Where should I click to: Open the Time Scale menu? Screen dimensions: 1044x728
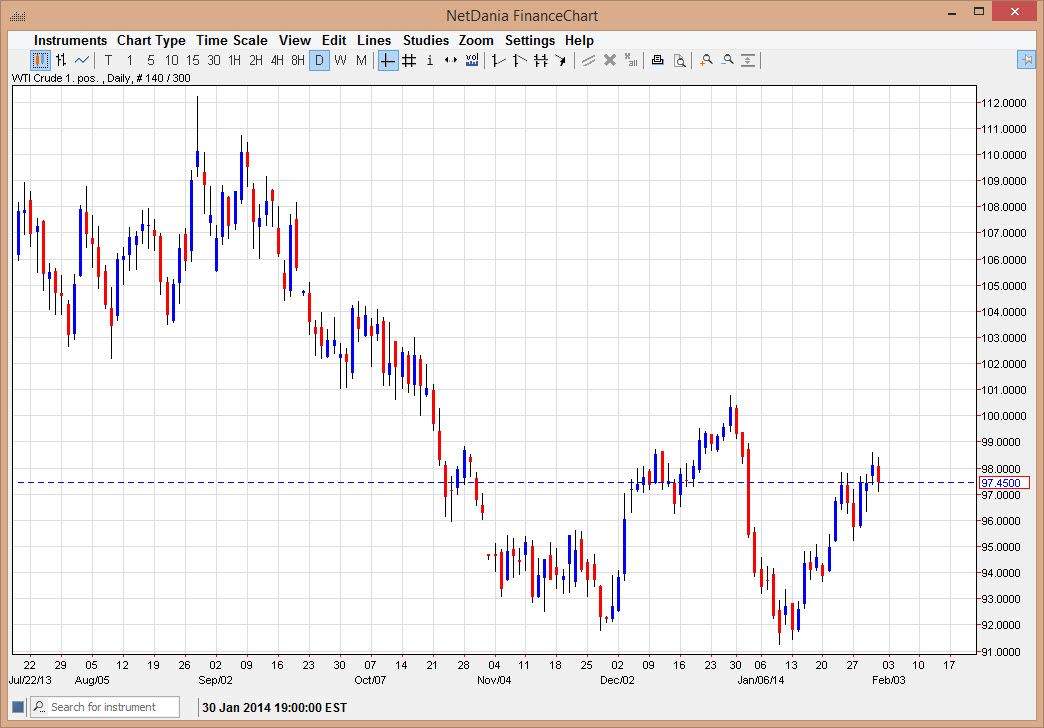pos(231,40)
